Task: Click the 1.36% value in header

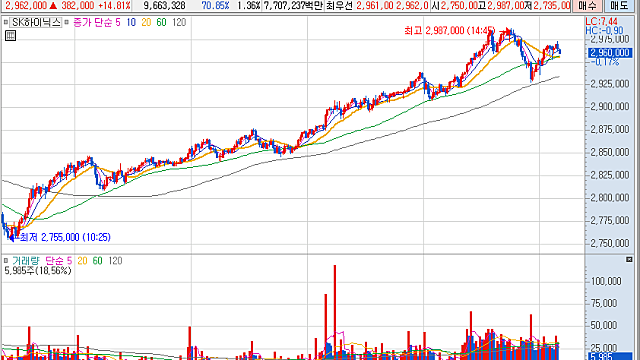Action: coord(249,5)
